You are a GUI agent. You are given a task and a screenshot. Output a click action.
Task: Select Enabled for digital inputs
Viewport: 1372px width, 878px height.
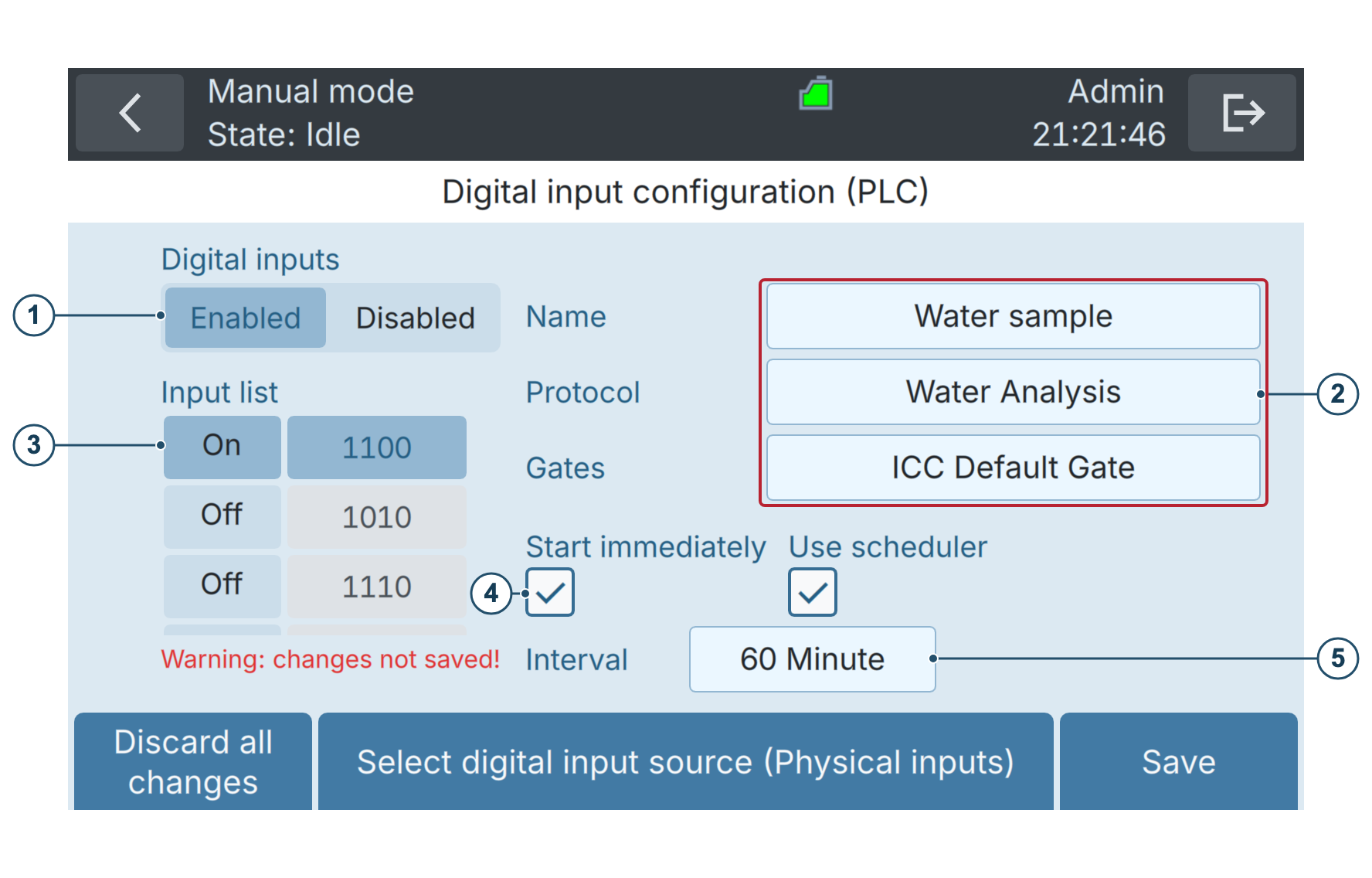coord(246,318)
